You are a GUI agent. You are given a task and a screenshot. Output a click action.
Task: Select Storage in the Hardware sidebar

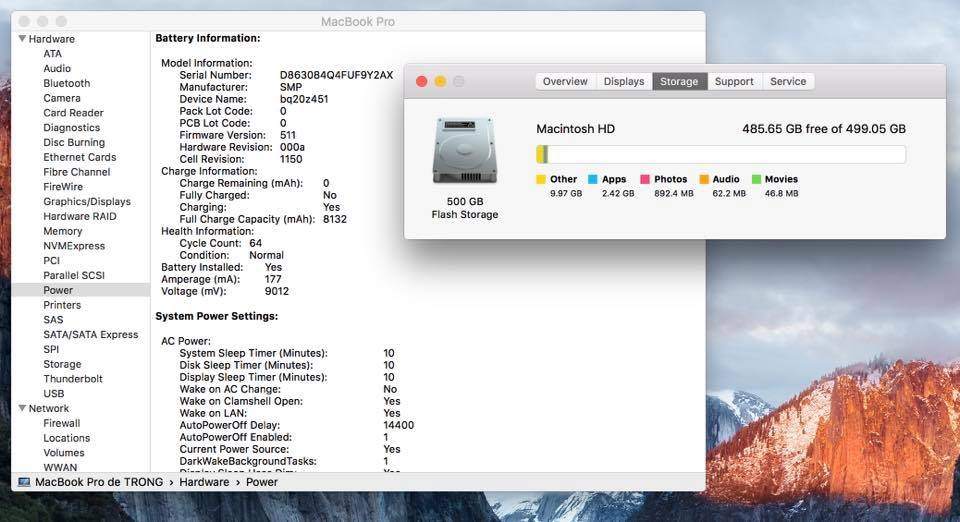(x=62, y=364)
